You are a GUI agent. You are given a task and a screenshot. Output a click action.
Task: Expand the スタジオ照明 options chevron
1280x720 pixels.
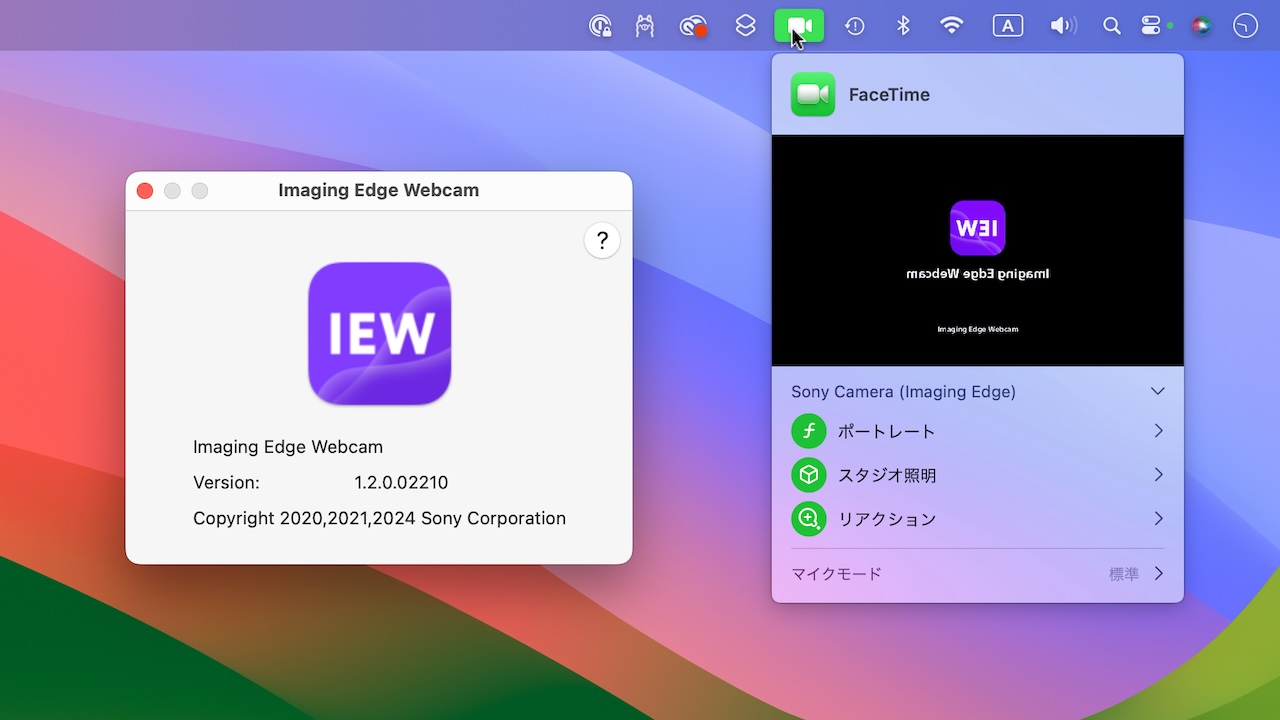tap(1159, 475)
